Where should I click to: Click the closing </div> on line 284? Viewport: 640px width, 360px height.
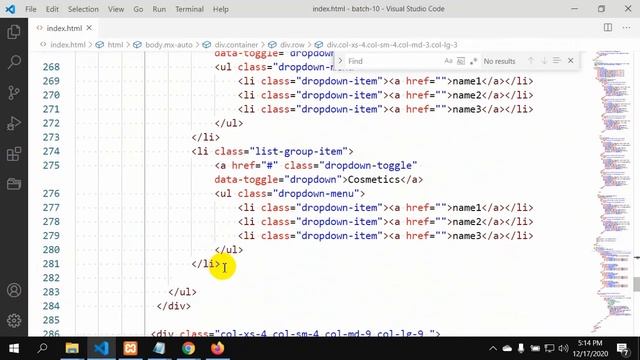pyautogui.click(x=173, y=306)
